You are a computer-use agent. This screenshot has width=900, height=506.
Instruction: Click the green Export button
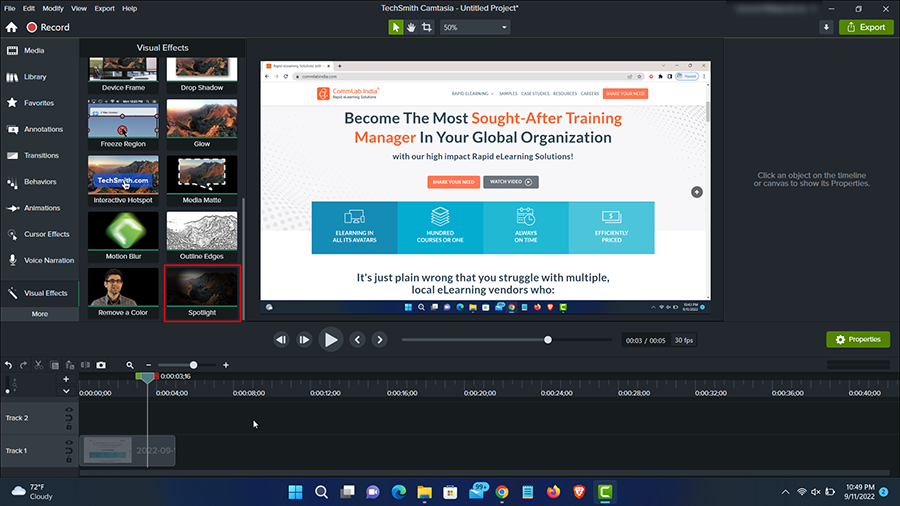pos(866,27)
